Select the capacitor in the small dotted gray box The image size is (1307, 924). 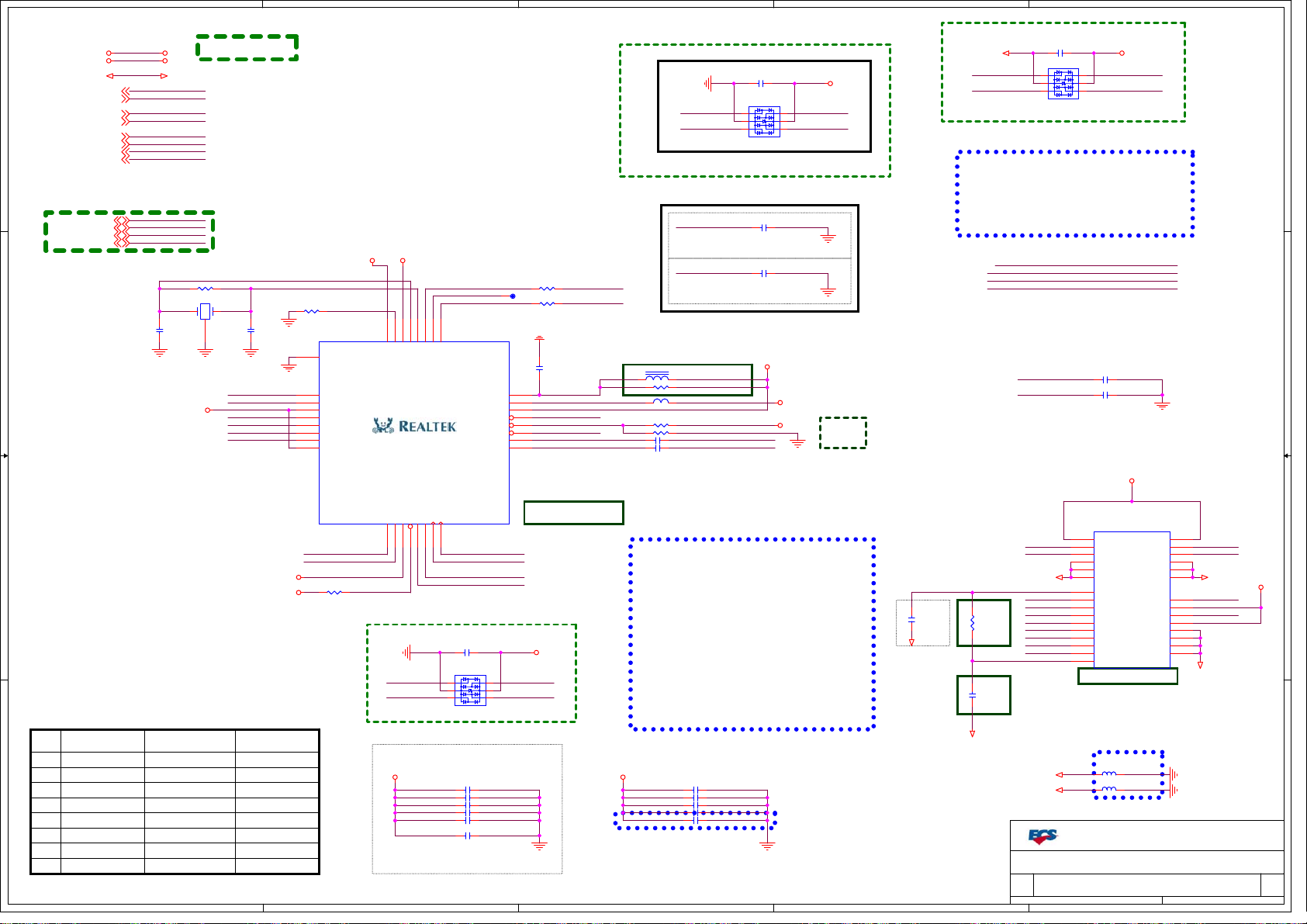(911, 619)
